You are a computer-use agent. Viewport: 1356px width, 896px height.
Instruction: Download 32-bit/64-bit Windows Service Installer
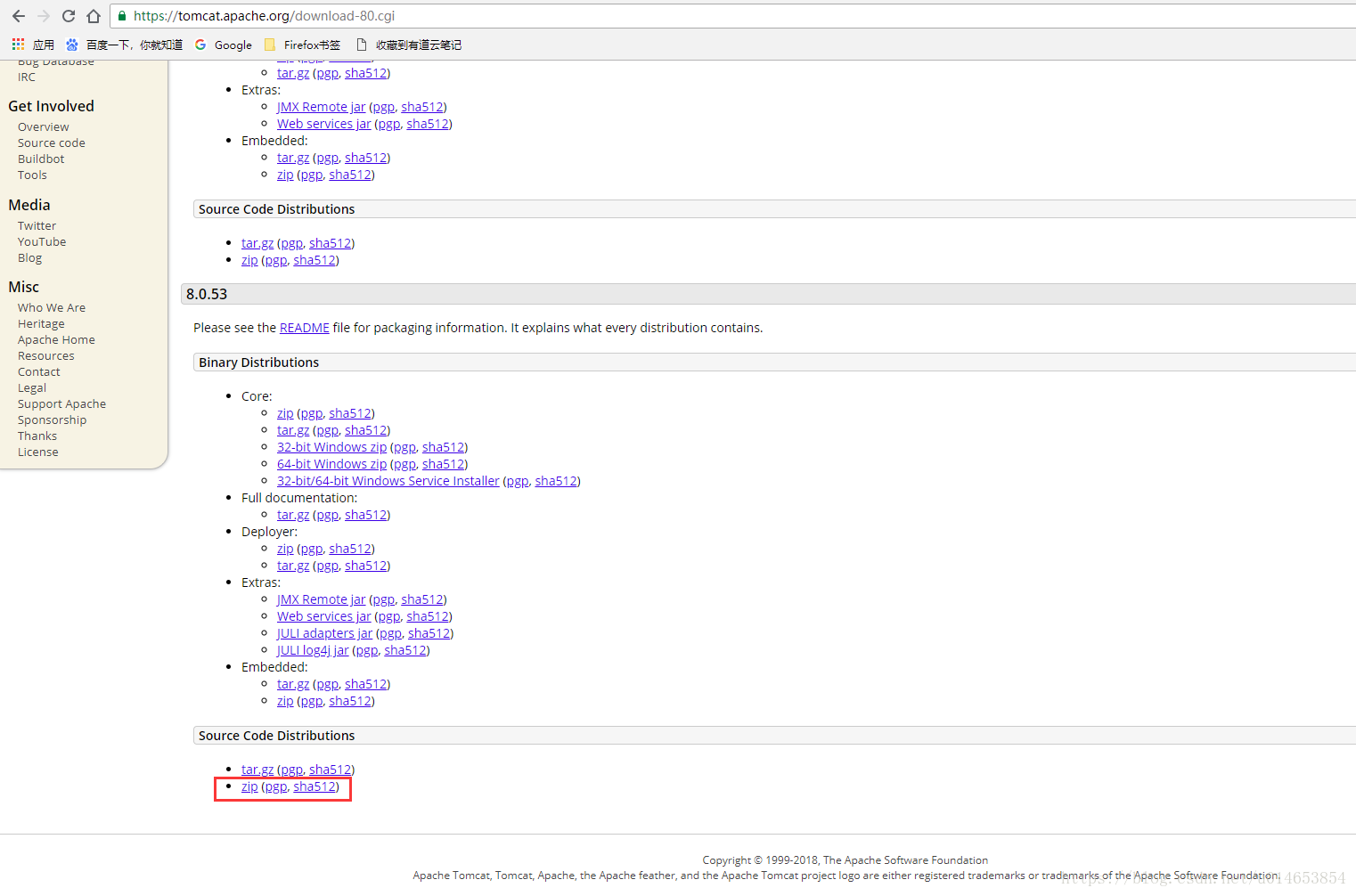coord(388,481)
